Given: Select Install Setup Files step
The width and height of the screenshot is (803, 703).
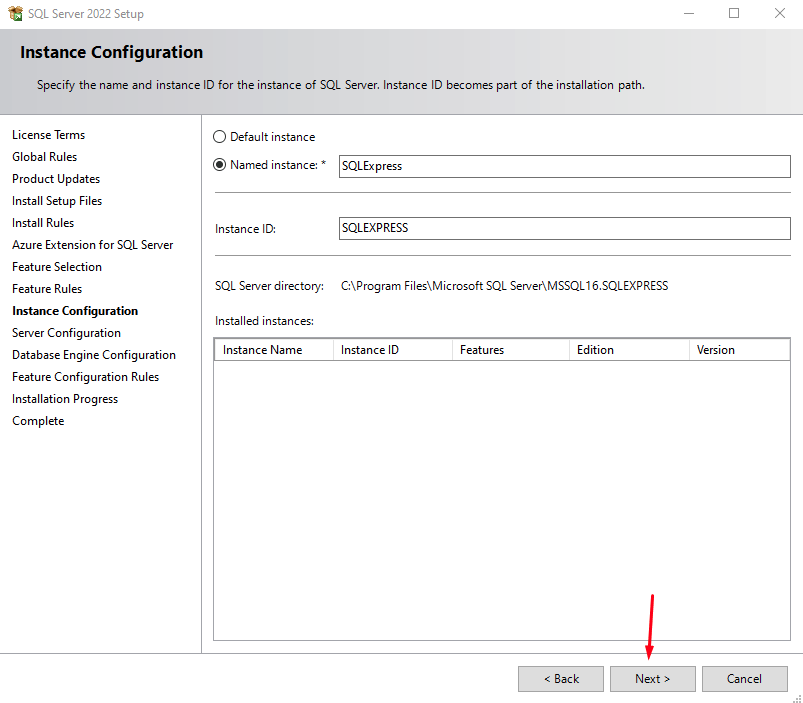Looking at the screenshot, I should coord(57,201).
